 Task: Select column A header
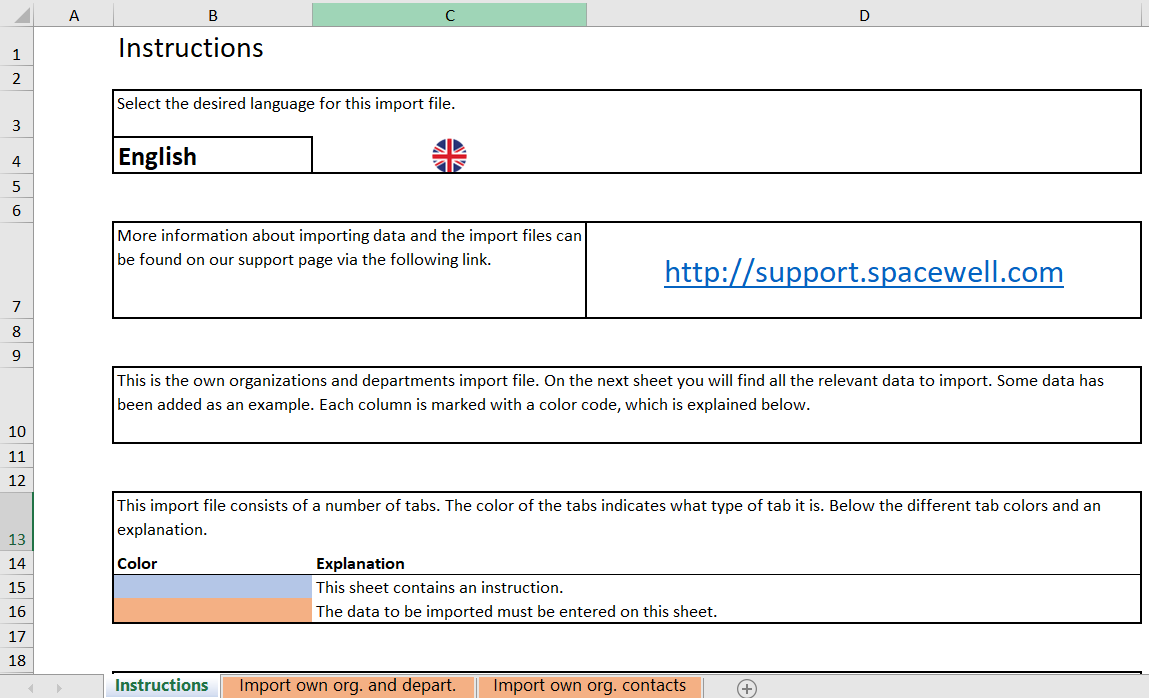tap(74, 15)
